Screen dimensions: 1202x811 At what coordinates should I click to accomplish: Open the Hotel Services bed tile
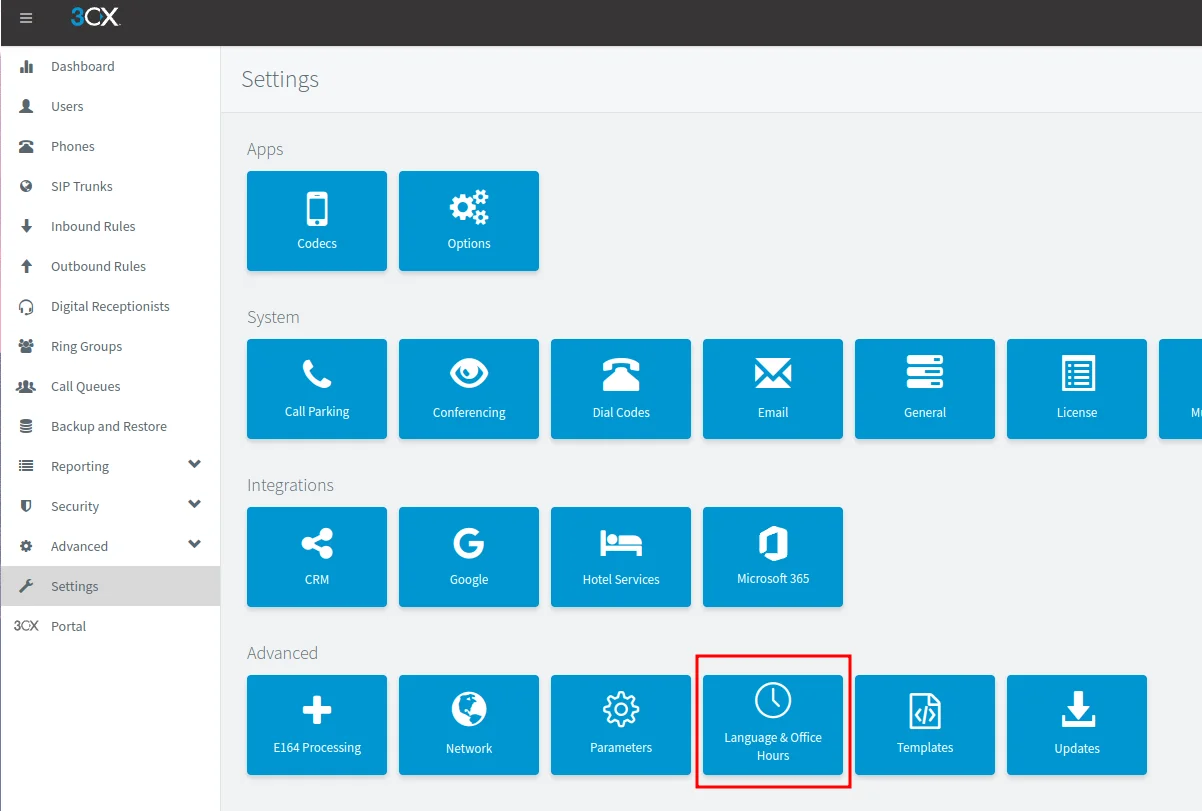click(621, 557)
